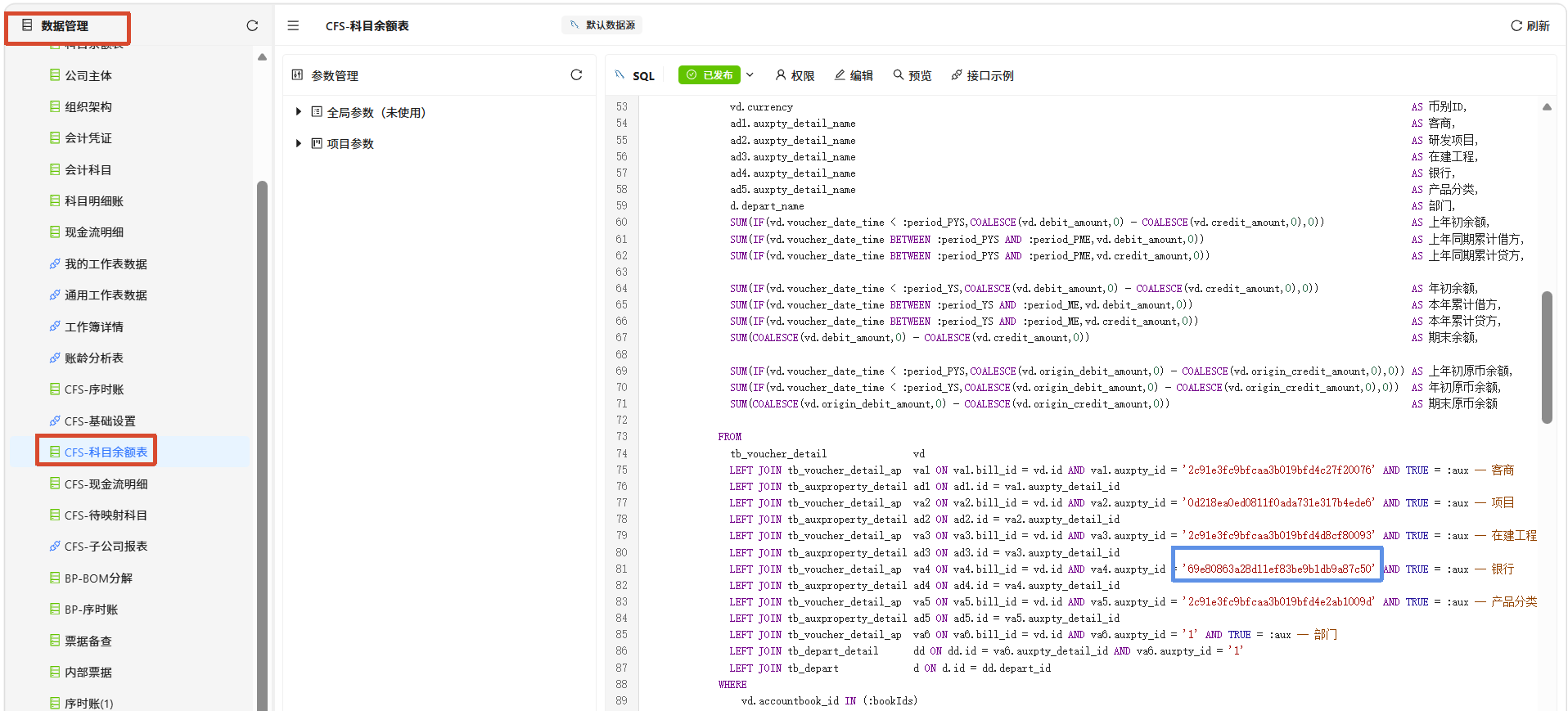
Task: Open 公司主体 in the sidebar
Action: point(88,75)
